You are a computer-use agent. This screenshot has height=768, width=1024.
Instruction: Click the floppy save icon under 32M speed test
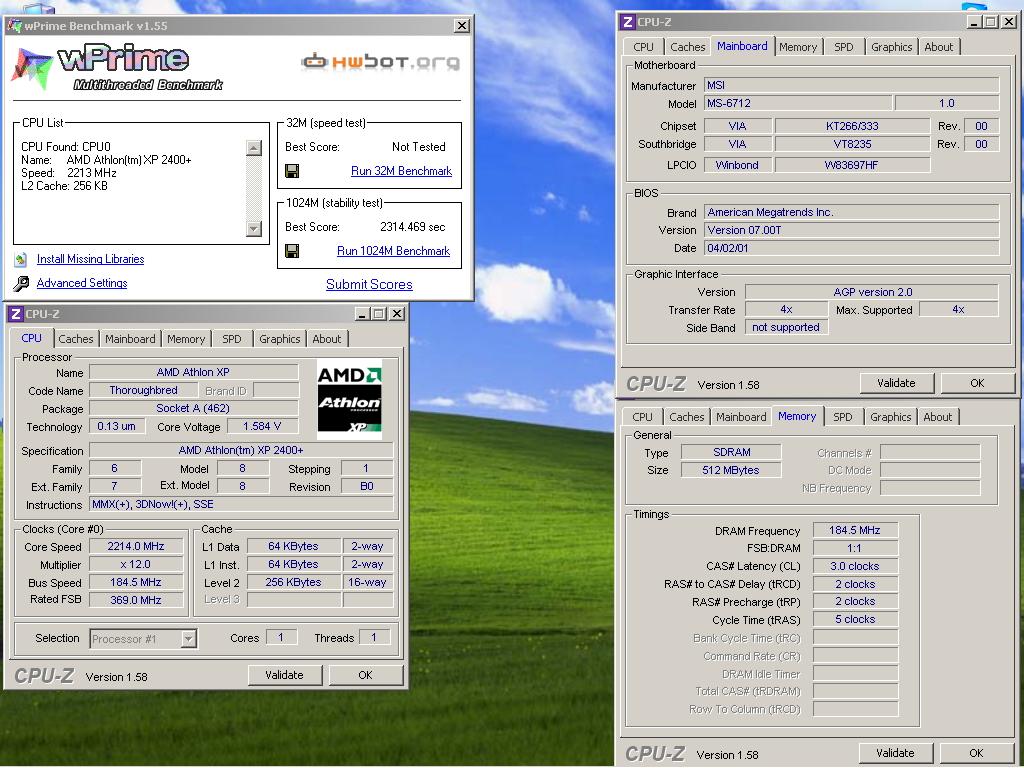pos(292,171)
